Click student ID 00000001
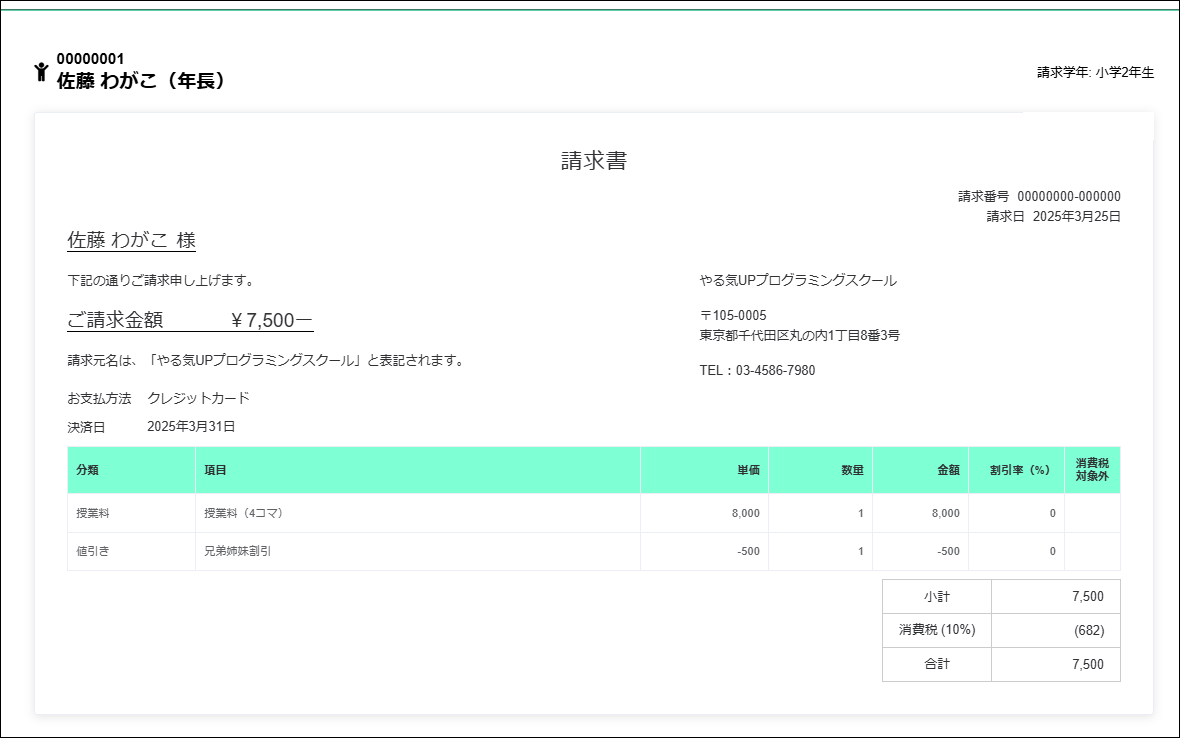1180x738 pixels. click(90, 59)
